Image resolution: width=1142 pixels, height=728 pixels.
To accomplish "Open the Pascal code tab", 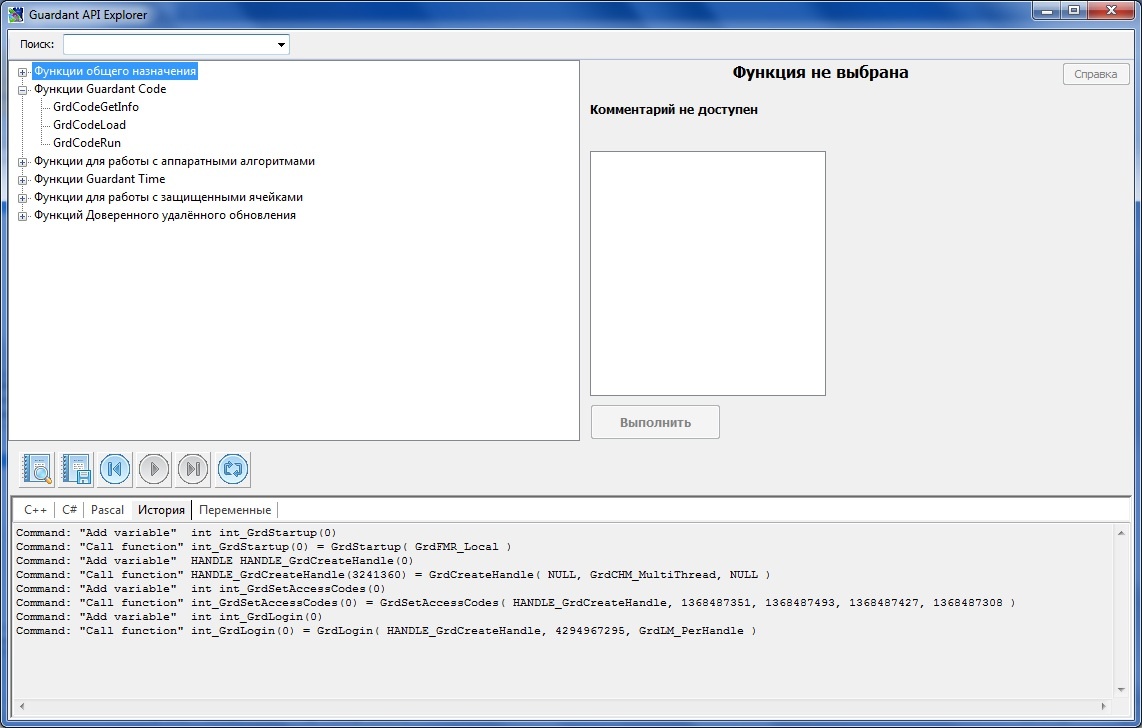I will click(107, 510).
